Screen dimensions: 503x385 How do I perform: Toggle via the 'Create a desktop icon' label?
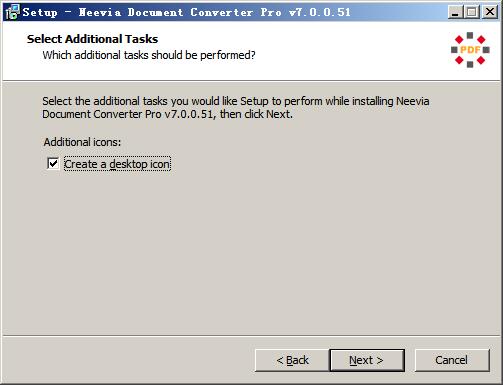pyautogui.click(x=117, y=164)
